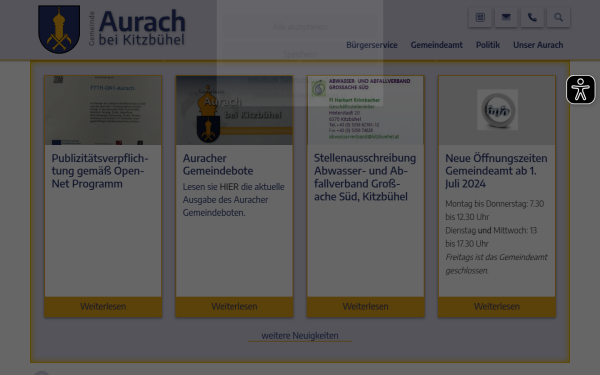Viewport: 600px width, 375px height.
Task: Click the phone icon in header
Action: click(532, 17)
